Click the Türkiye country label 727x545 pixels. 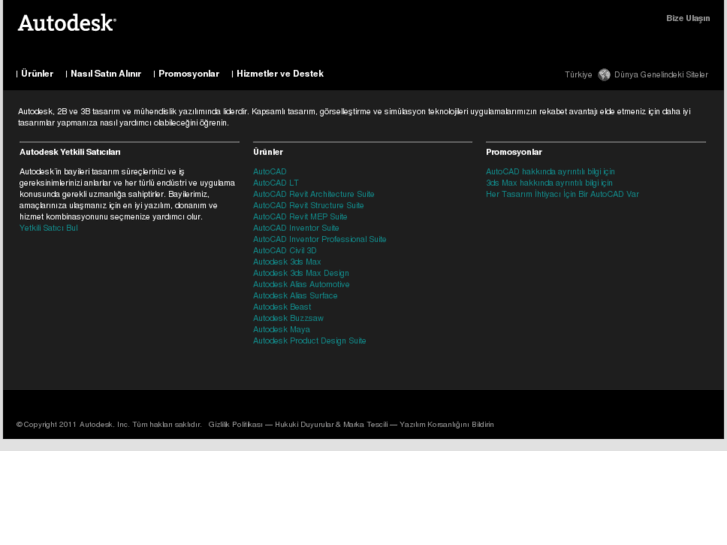(x=578, y=75)
